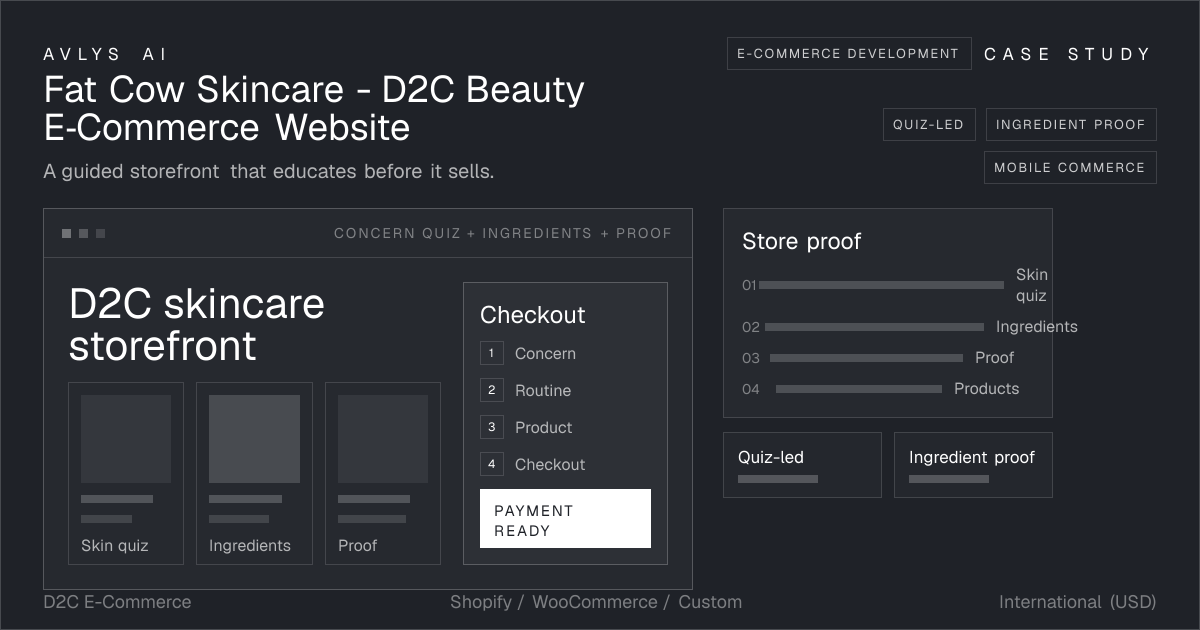
Task: Open the Skin quiz card thumbnail
Action: (126, 440)
